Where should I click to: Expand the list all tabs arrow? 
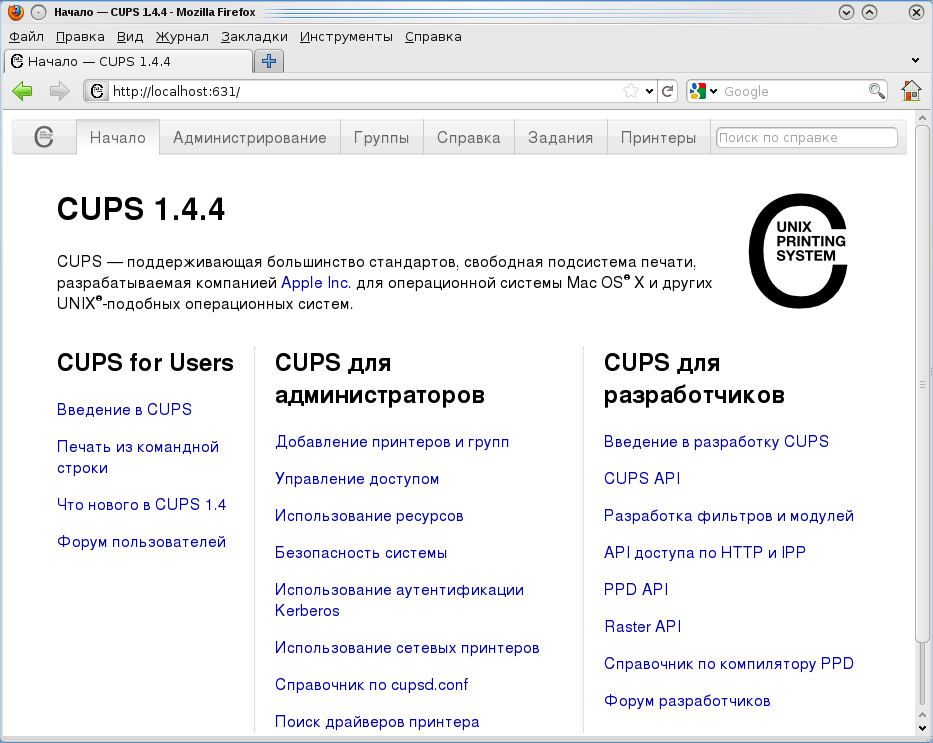click(915, 61)
